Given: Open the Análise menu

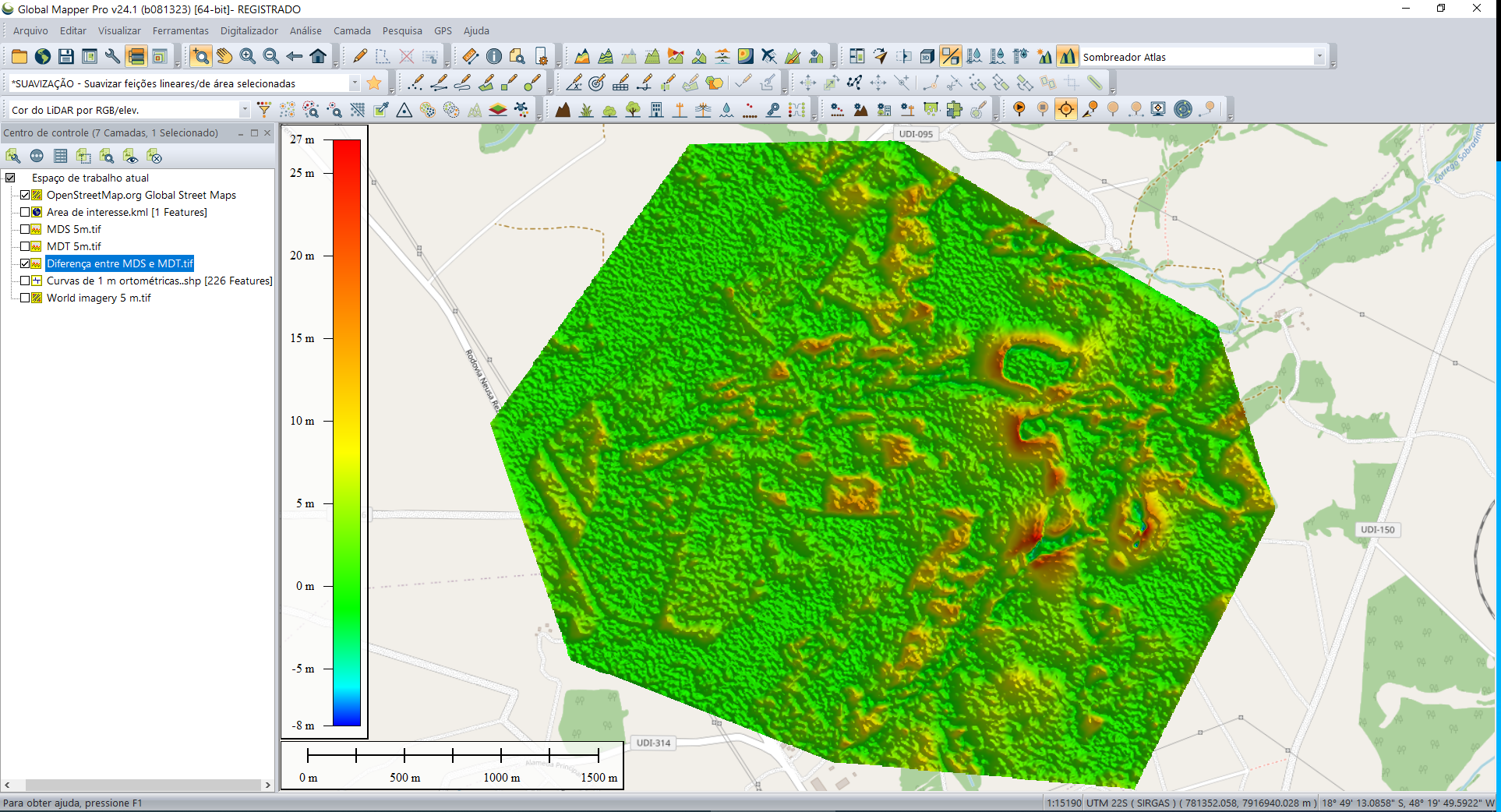Looking at the screenshot, I should 305,31.
